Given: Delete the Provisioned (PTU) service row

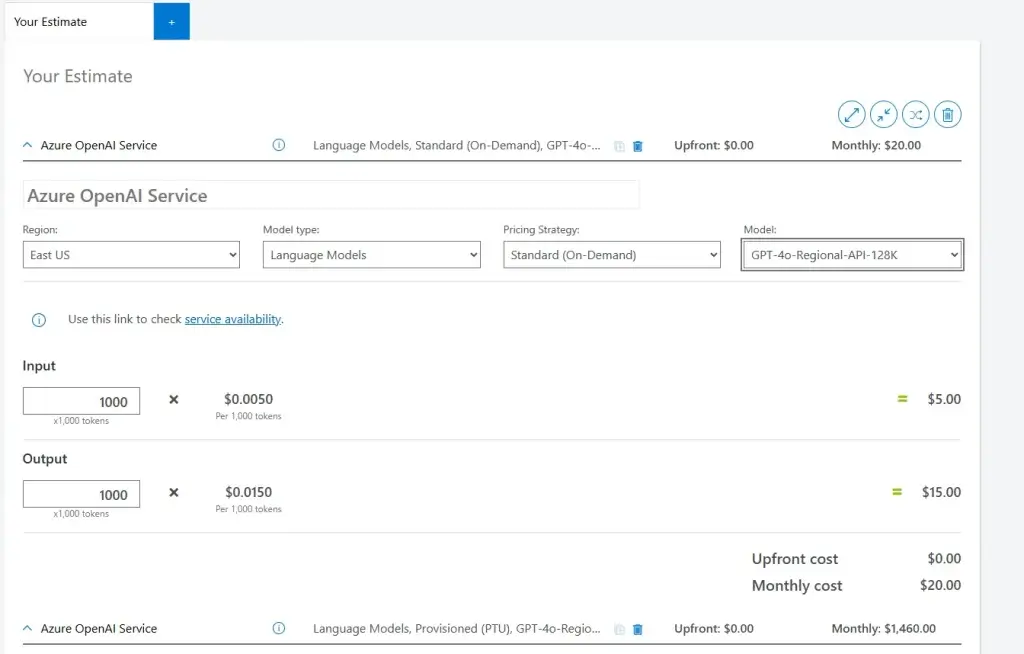Looking at the screenshot, I should [x=638, y=629].
